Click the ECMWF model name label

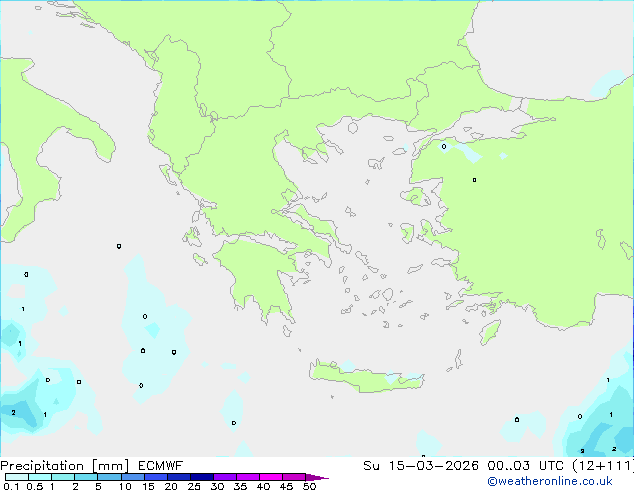click(161, 466)
